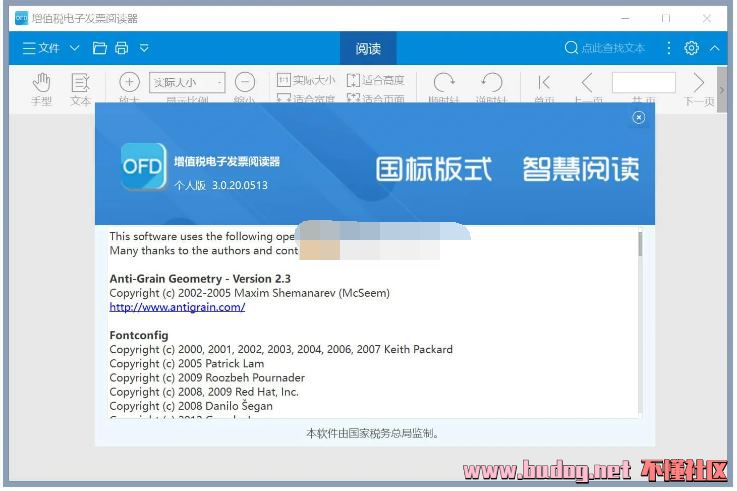Open the quick access dropdown arrow

[x=144, y=48]
